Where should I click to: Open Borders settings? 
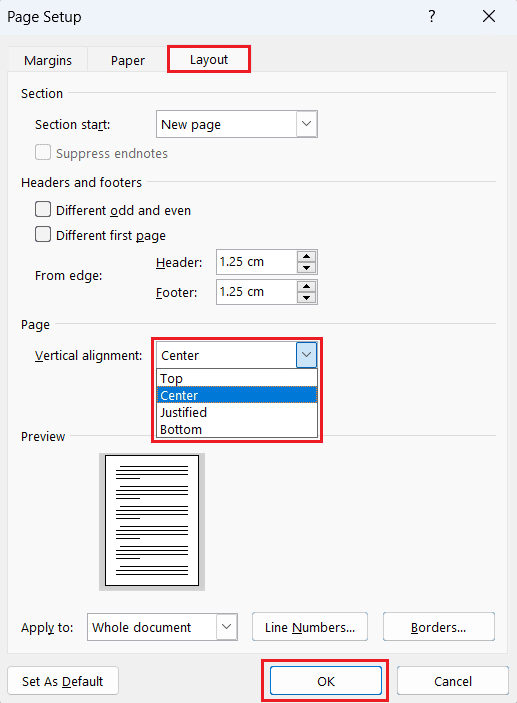[439, 627]
